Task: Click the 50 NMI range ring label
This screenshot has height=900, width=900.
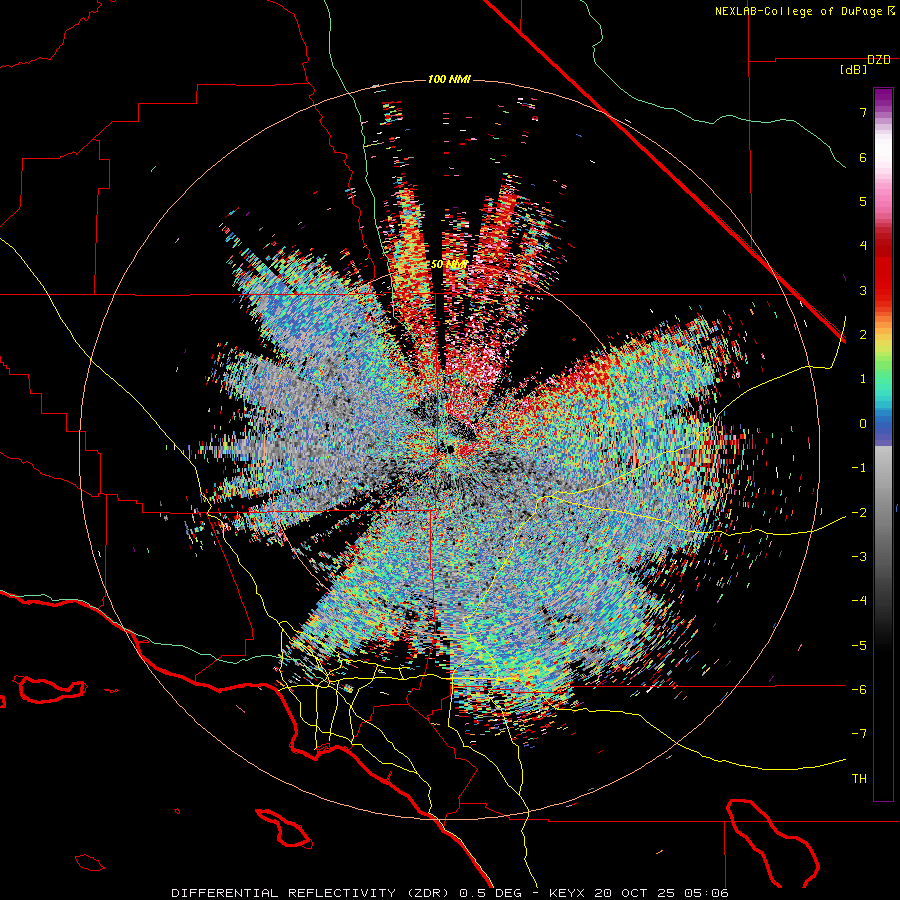Action: pyautogui.click(x=449, y=265)
